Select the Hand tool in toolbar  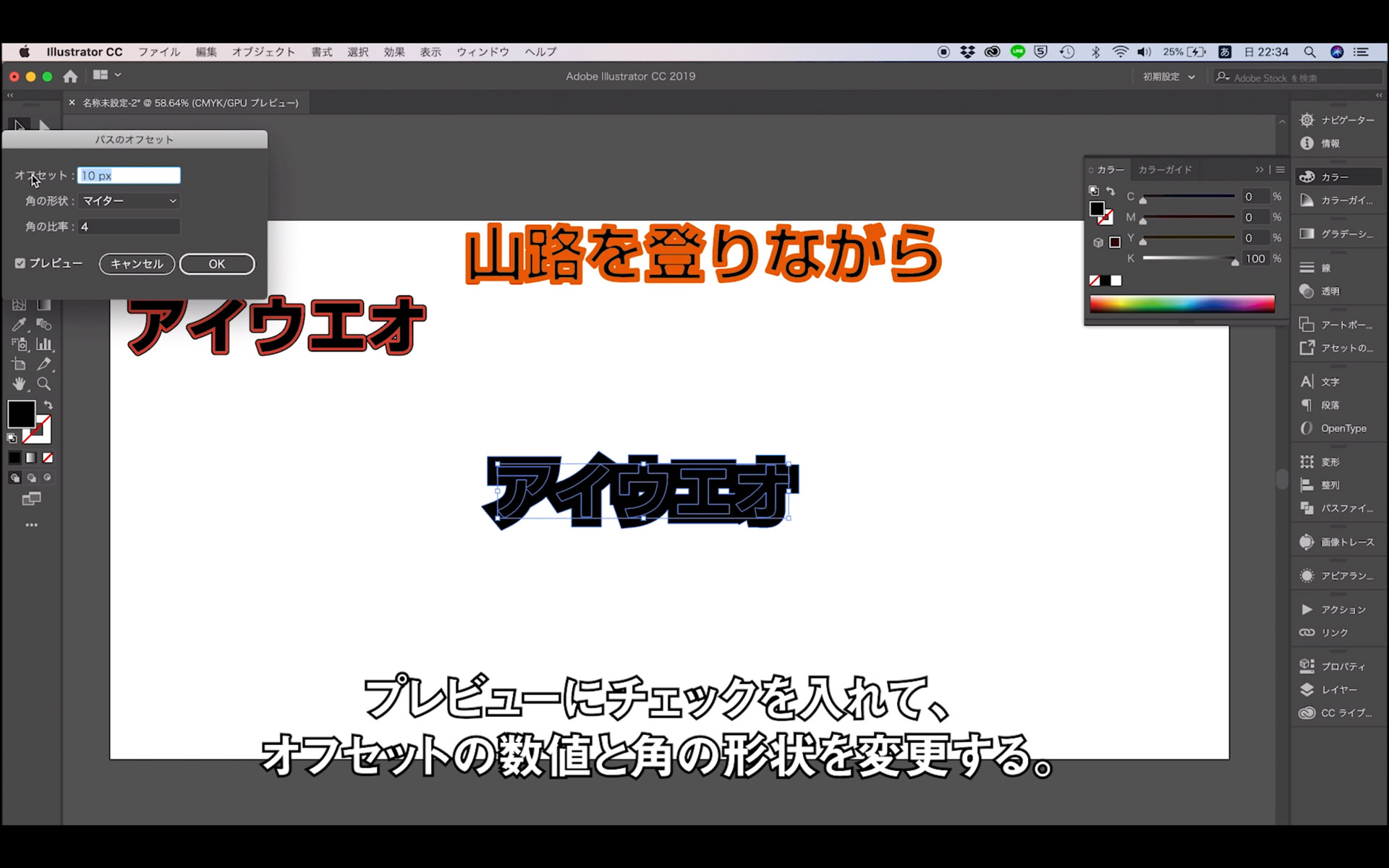(x=16, y=384)
